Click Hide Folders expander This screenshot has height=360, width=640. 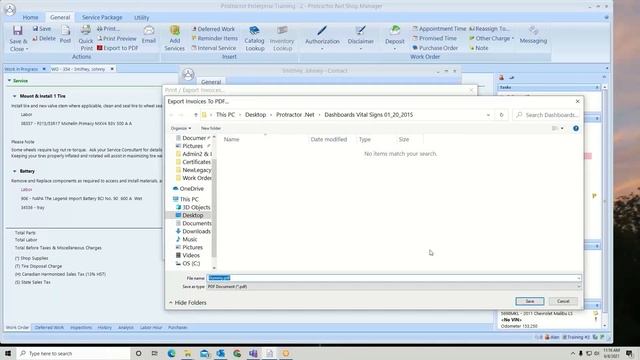pyautogui.click(x=187, y=302)
